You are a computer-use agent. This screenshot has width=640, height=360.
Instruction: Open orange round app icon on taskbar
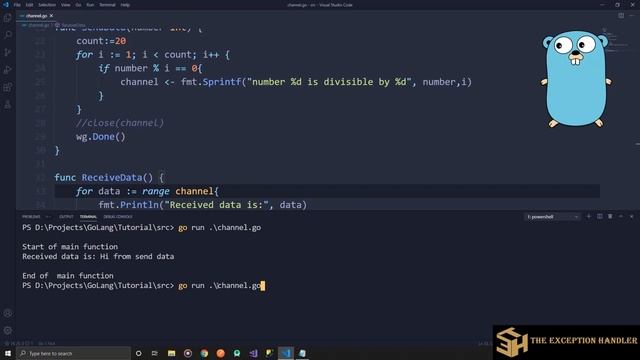220,353
